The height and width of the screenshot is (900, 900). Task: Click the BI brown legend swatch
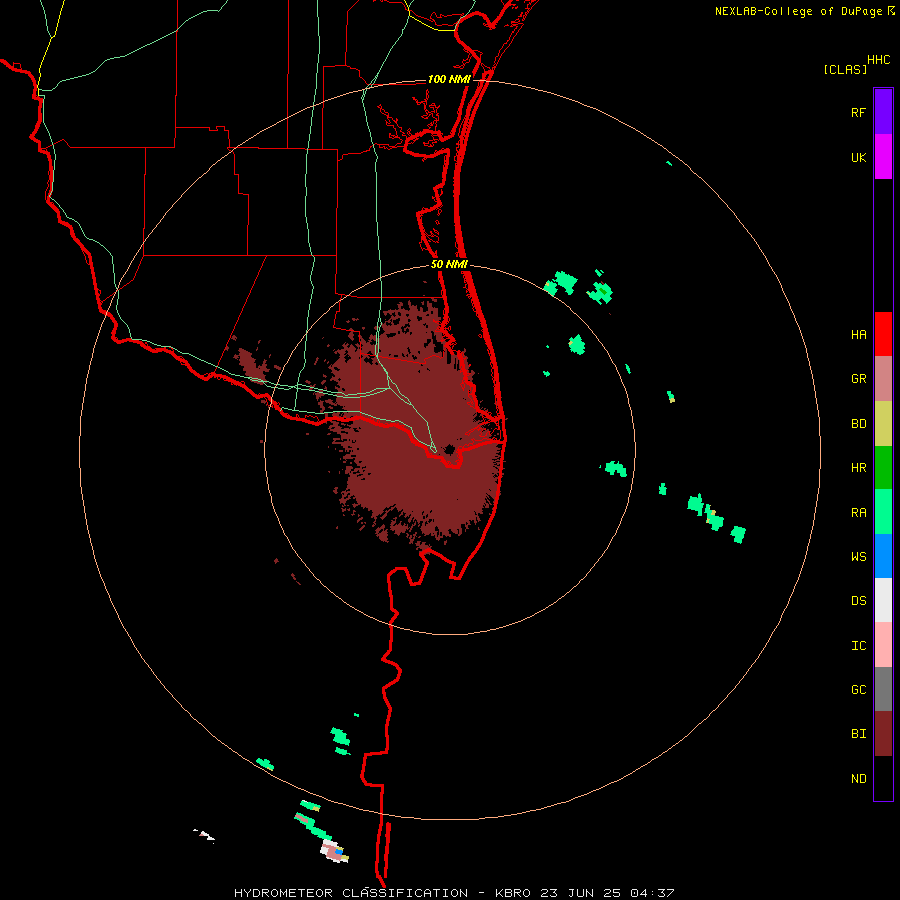pos(883,734)
